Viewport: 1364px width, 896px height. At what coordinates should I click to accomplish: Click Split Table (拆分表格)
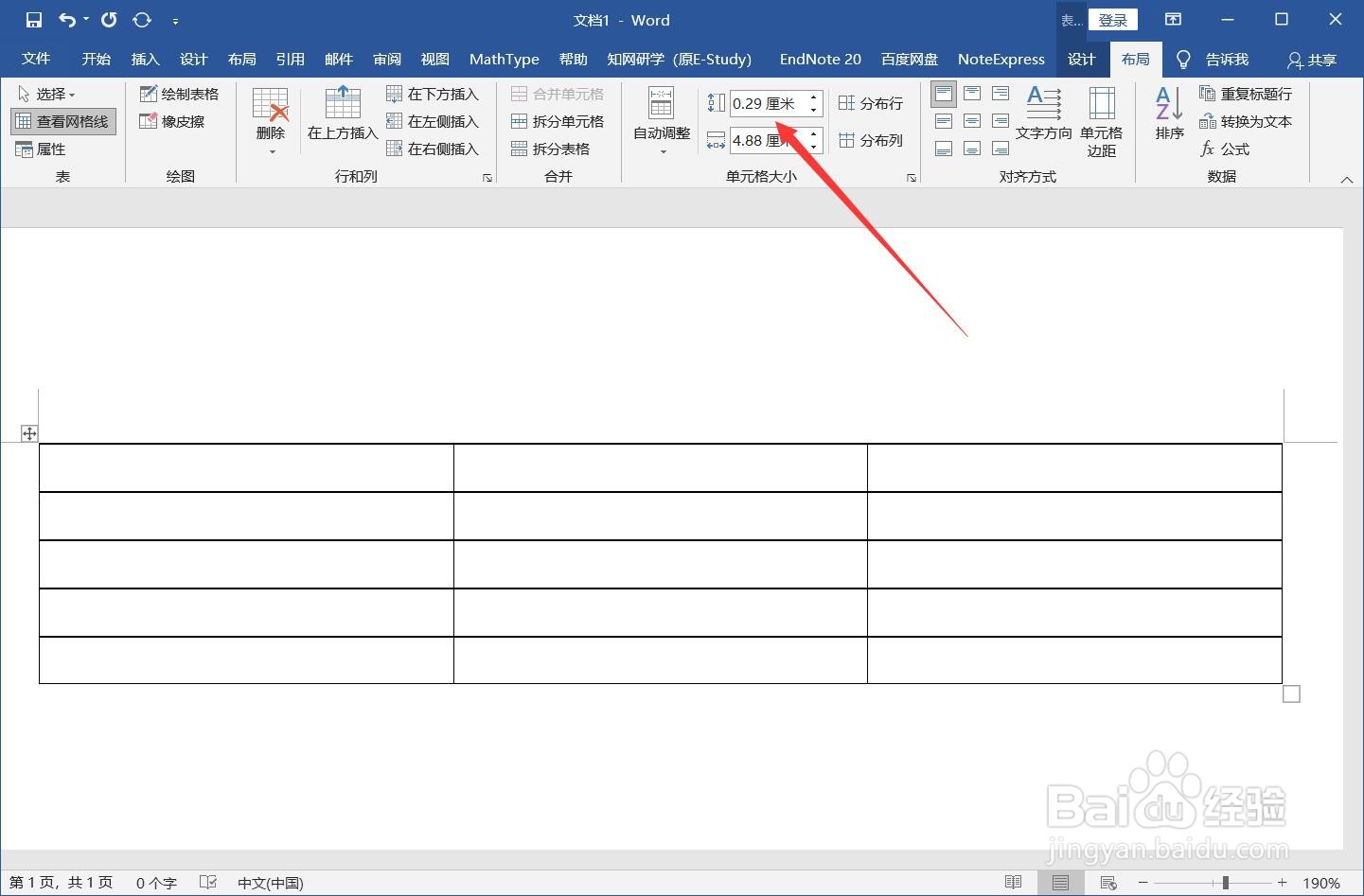pos(551,149)
